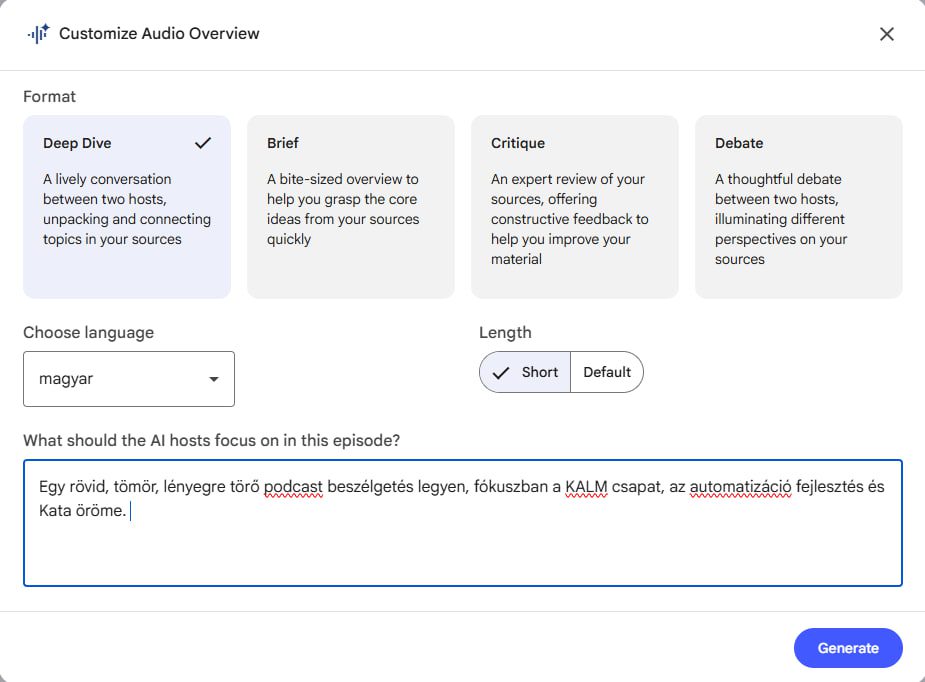Open the magyar language dropdown
Image resolution: width=925 pixels, height=682 pixels.
[128, 379]
